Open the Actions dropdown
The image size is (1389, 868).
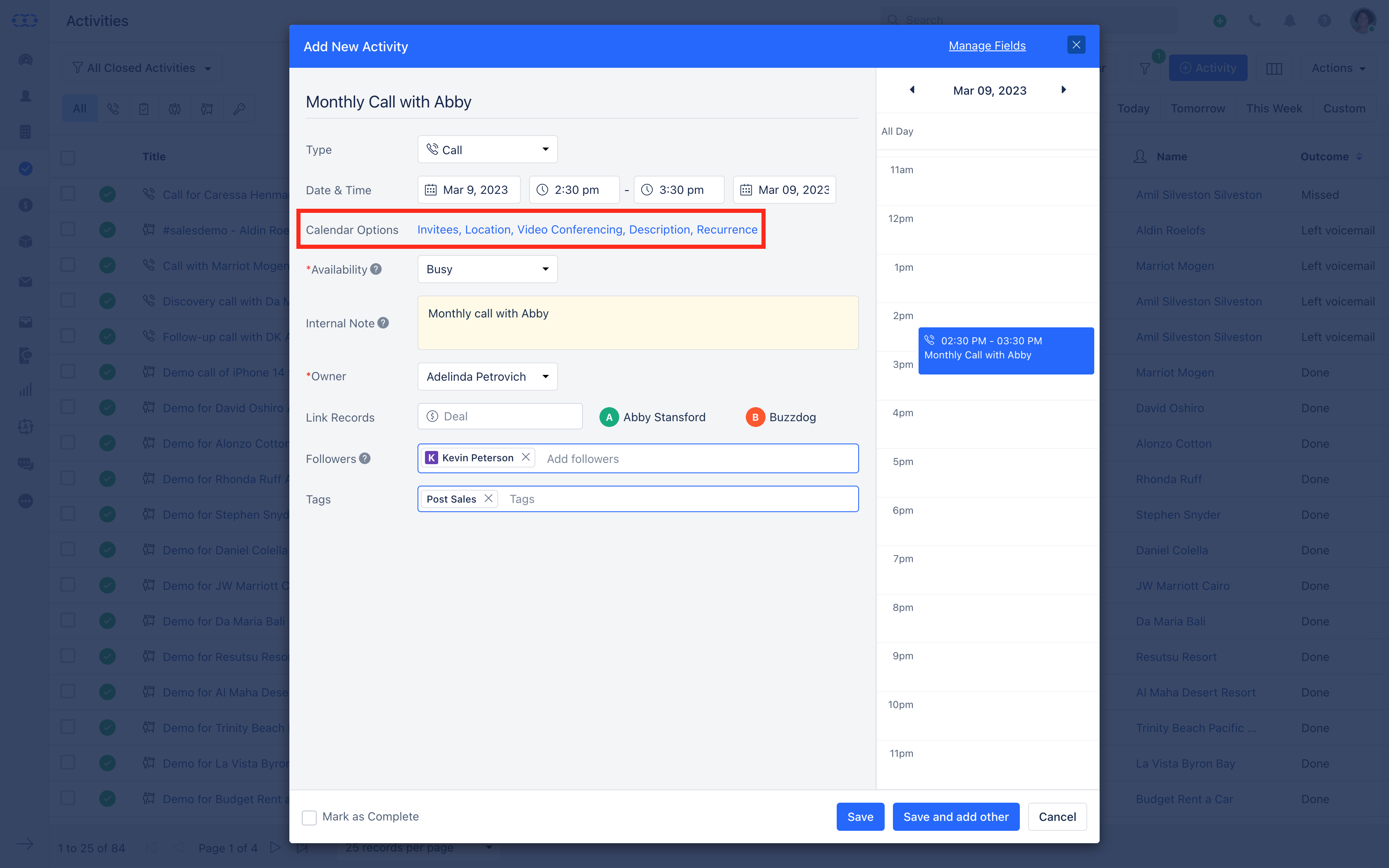coord(1338,68)
